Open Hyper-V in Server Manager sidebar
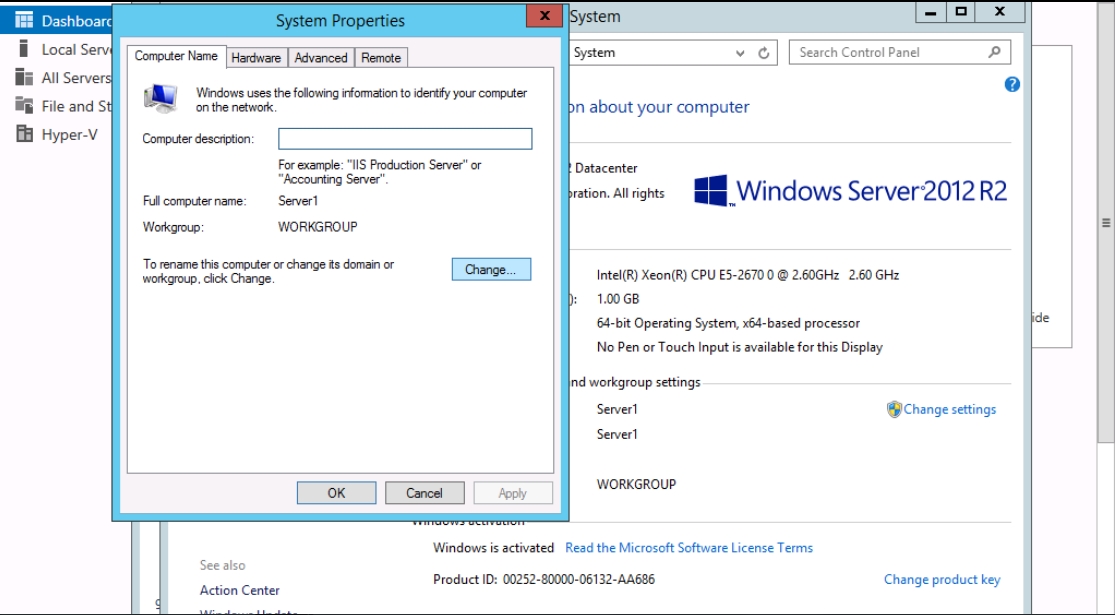Image resolution: width=1115 pixels, height=615 pixels. tap(56, 134)
